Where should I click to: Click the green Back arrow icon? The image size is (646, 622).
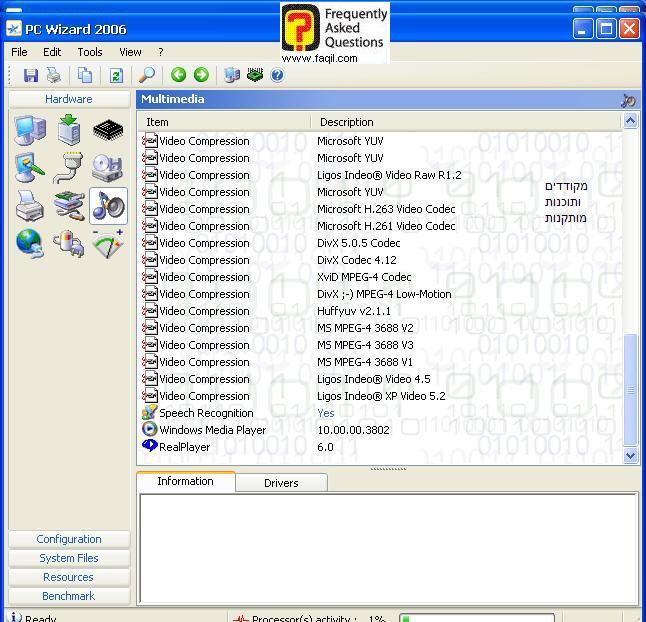click(x=178, y=75)
